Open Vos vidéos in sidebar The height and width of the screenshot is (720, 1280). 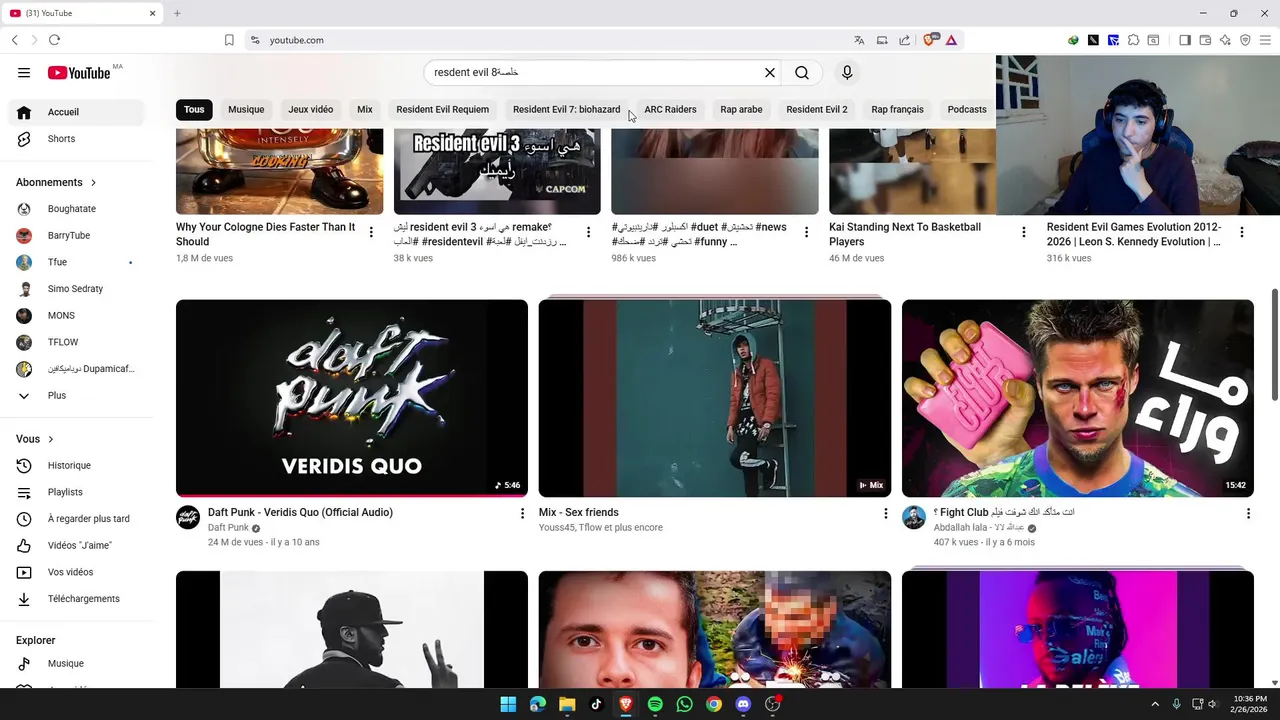76,572
